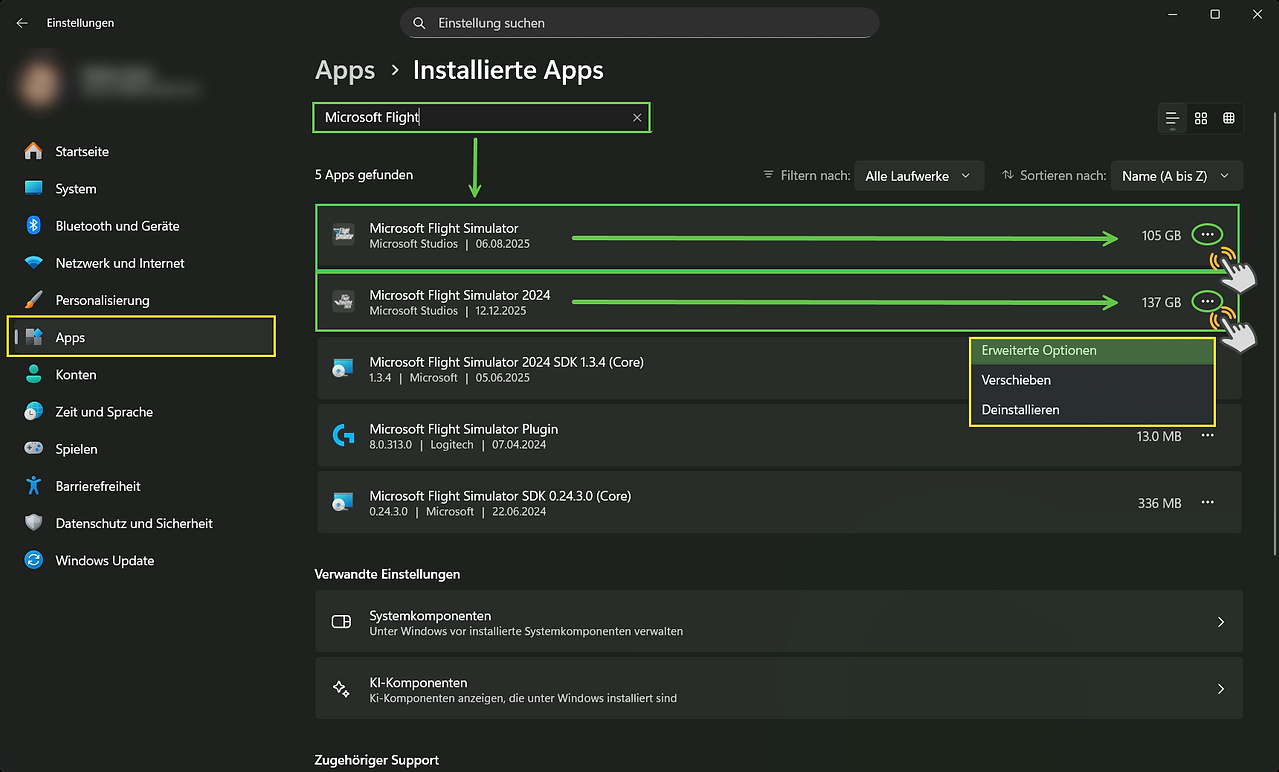Clear the app search with X
The image size is (1279, 772).
tap(637, 118)
